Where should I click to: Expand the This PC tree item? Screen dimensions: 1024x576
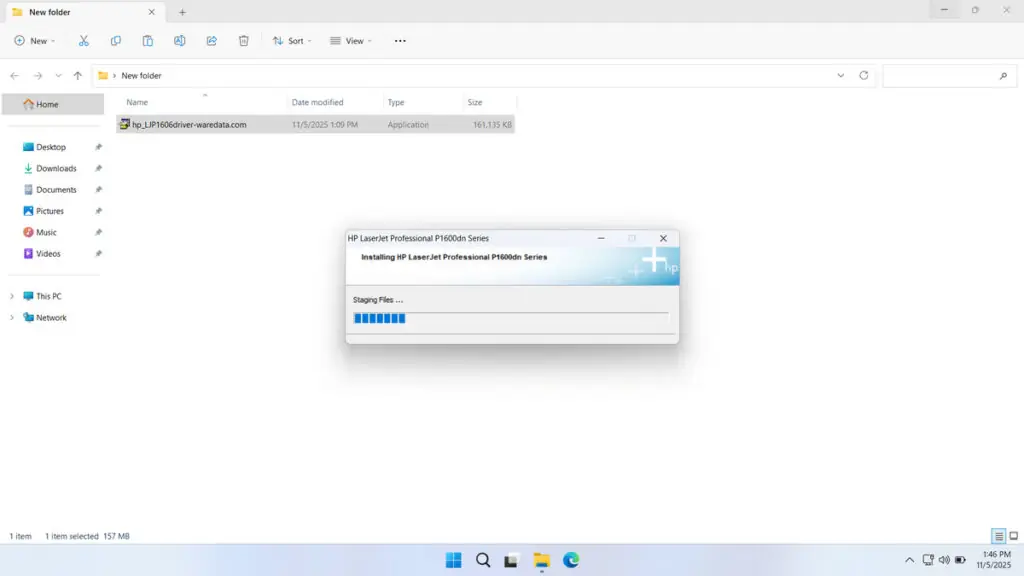click(x=12, y=295)
